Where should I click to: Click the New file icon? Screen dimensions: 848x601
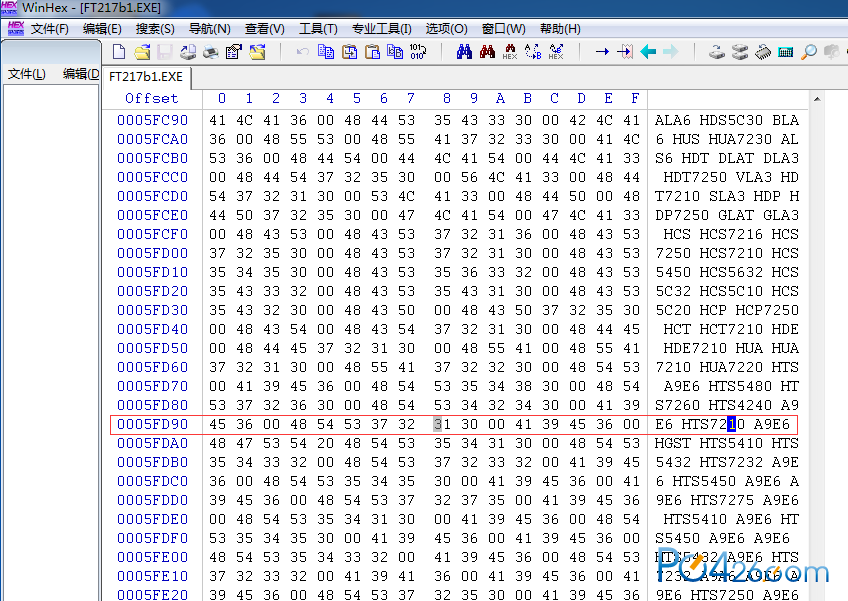click(x=119, y=52)
